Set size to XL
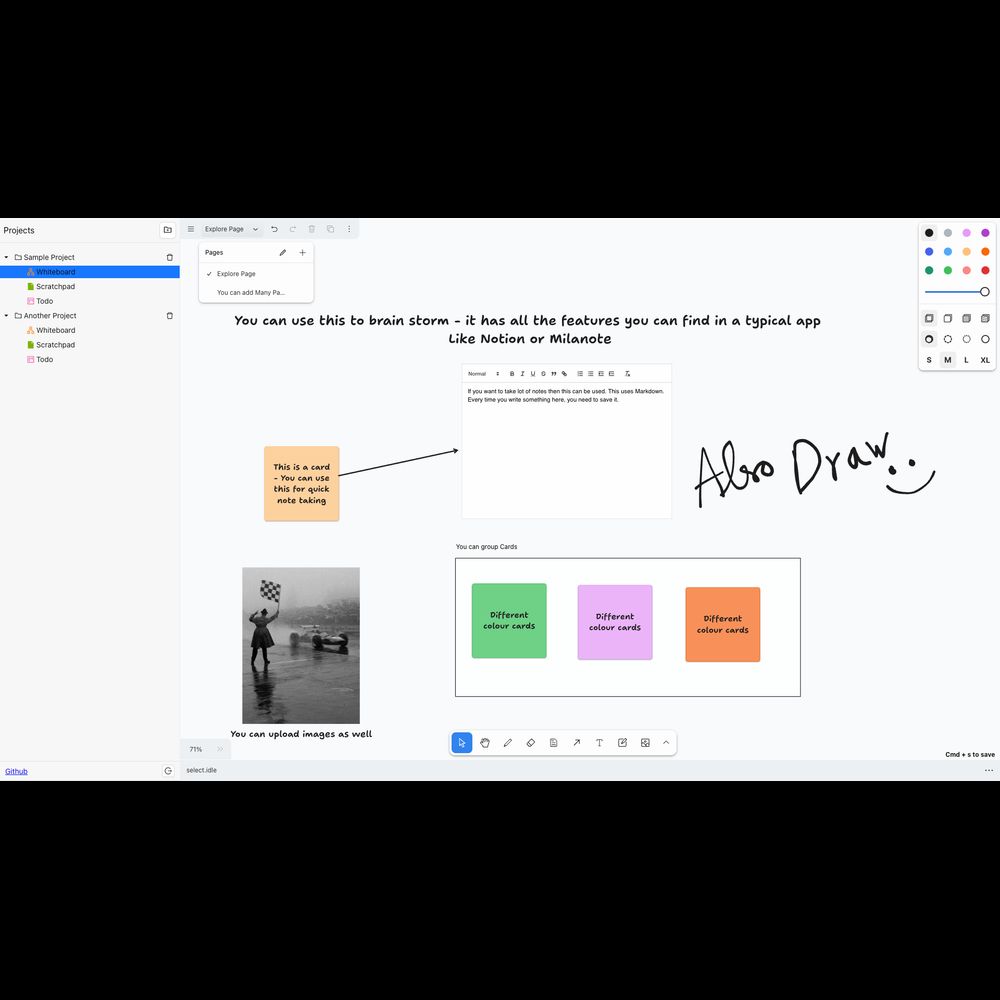 (x=985, y=360)
